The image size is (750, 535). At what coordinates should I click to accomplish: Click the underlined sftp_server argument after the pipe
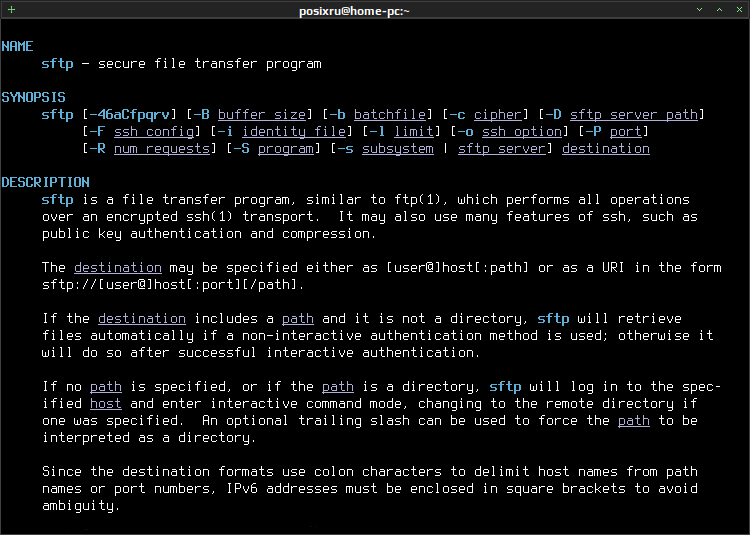click(x=502, y=149)
